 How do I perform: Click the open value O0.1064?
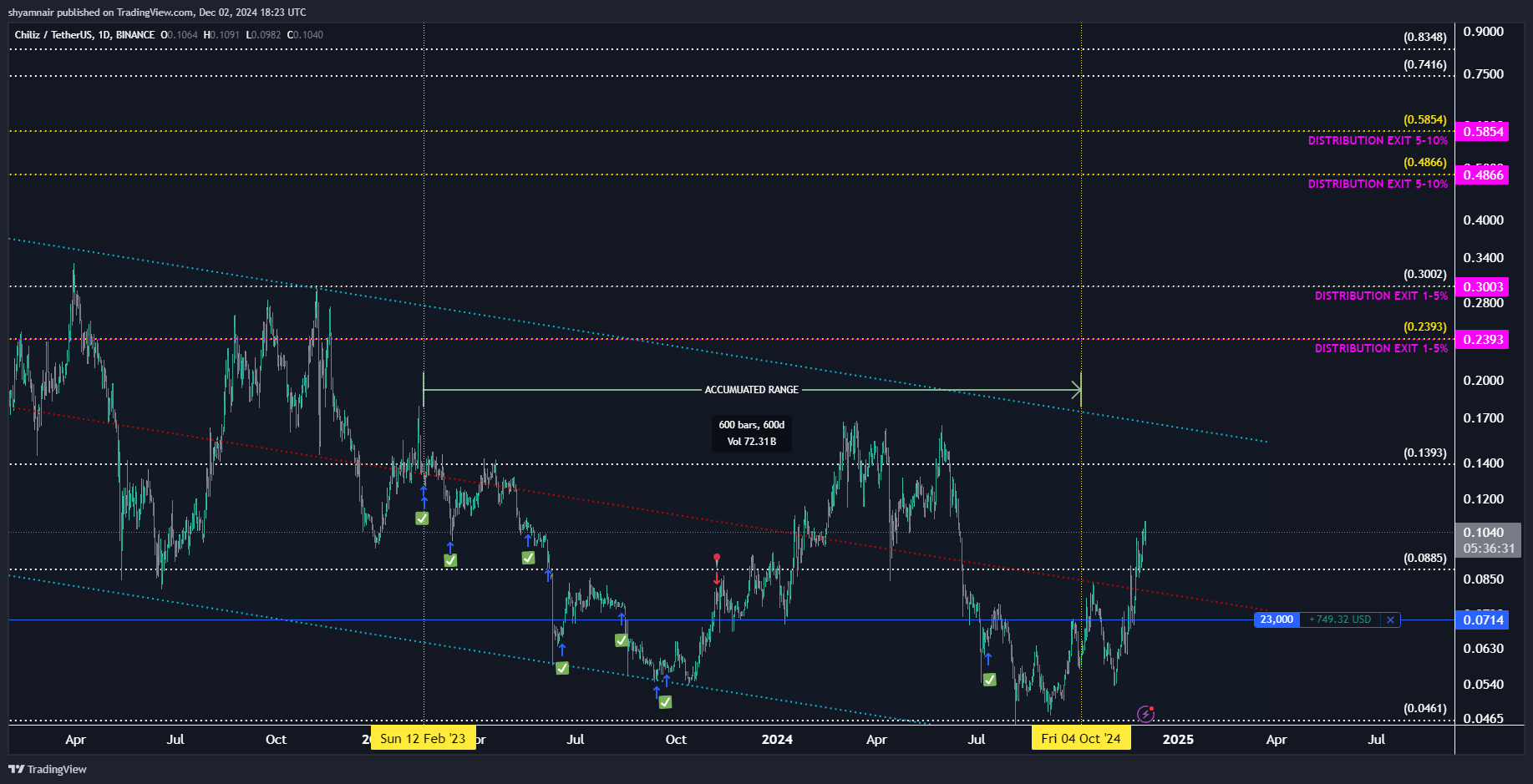pos(179,35)
